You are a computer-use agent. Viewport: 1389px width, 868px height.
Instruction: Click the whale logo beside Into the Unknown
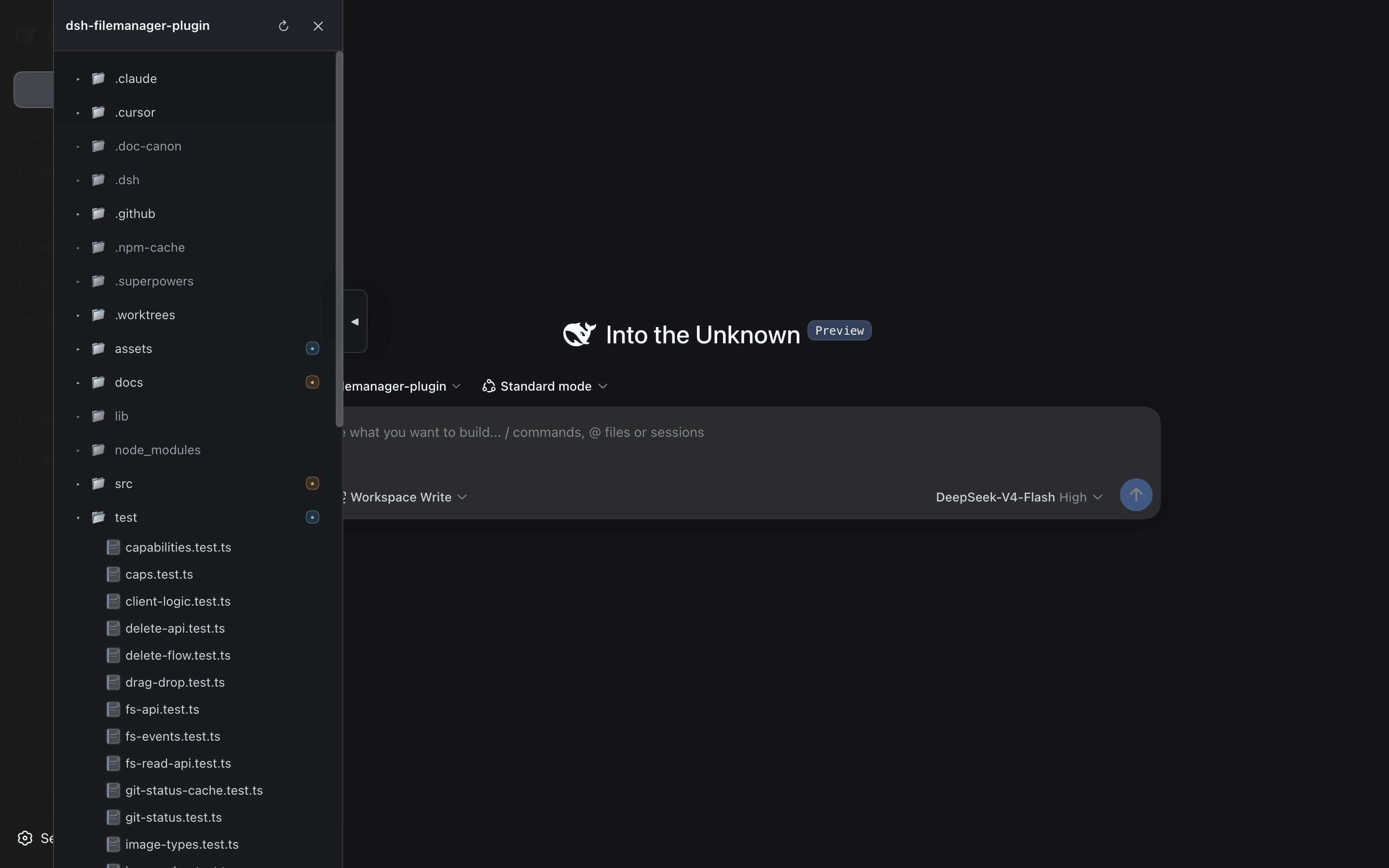click(579, 334)
